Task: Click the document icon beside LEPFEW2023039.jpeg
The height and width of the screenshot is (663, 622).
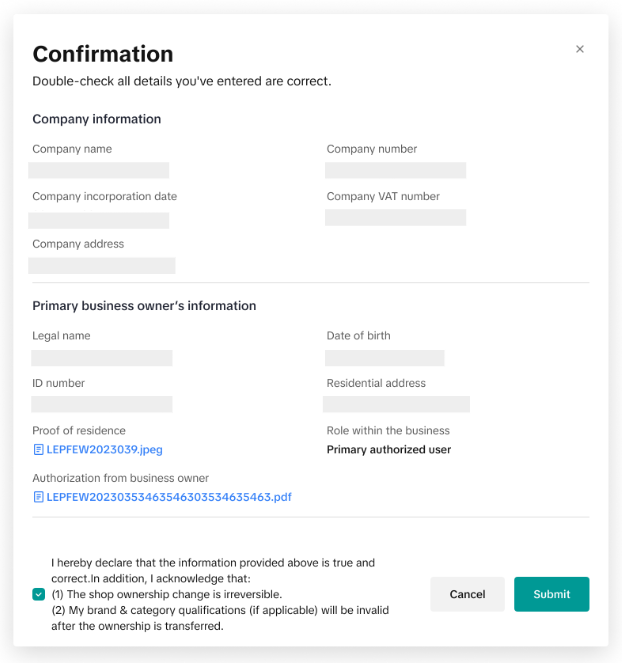Action: coord(38,449)
